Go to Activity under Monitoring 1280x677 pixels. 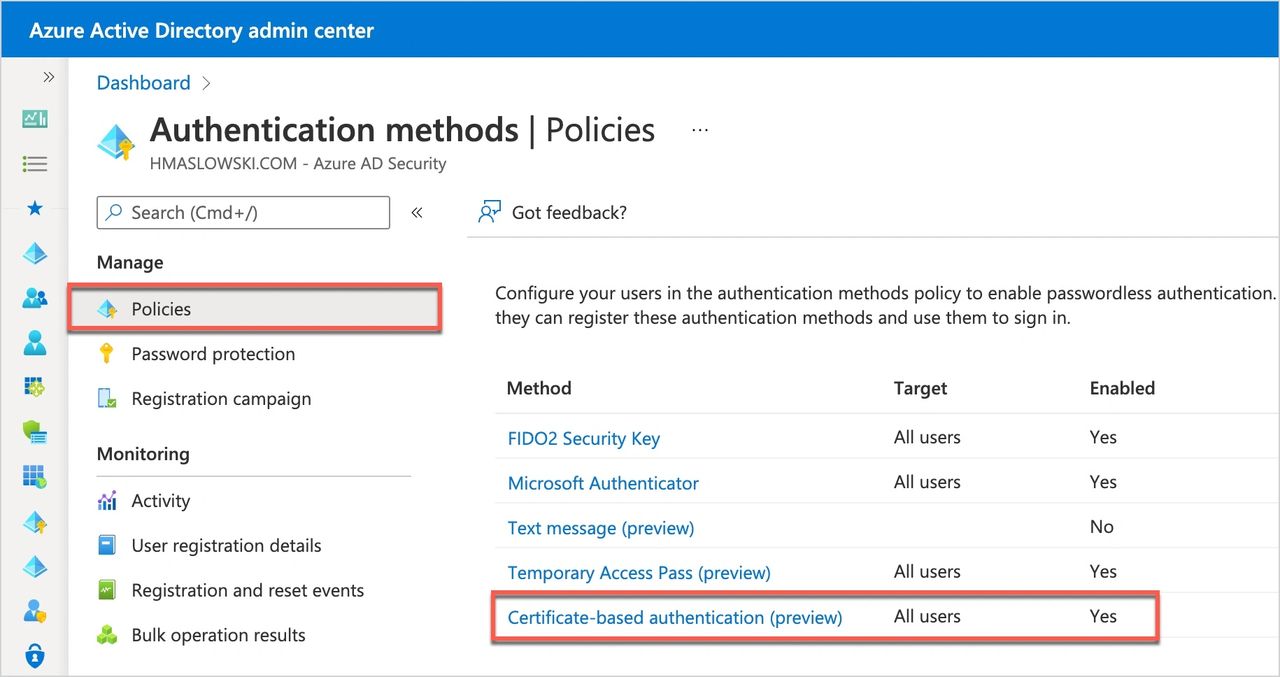tap(160, 501)
